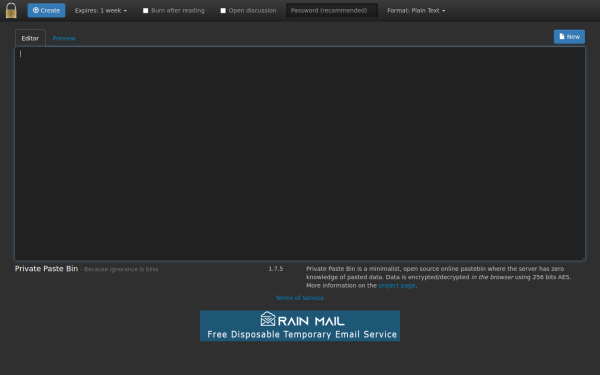Screen dimensions: 600x375
Task: Open the Format: Plain Text dropdown
Action: pos(416,11)
